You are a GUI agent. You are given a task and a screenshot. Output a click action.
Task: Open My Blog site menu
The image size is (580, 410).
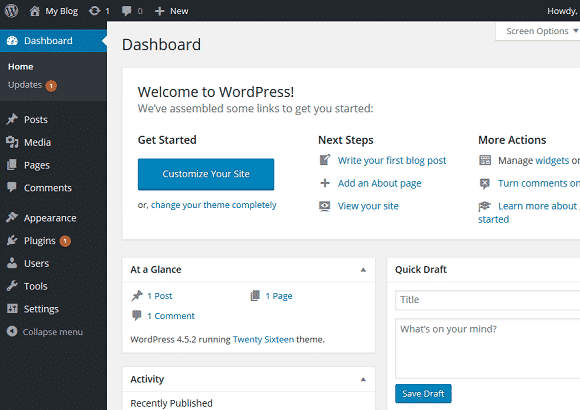tap(54, 11)
